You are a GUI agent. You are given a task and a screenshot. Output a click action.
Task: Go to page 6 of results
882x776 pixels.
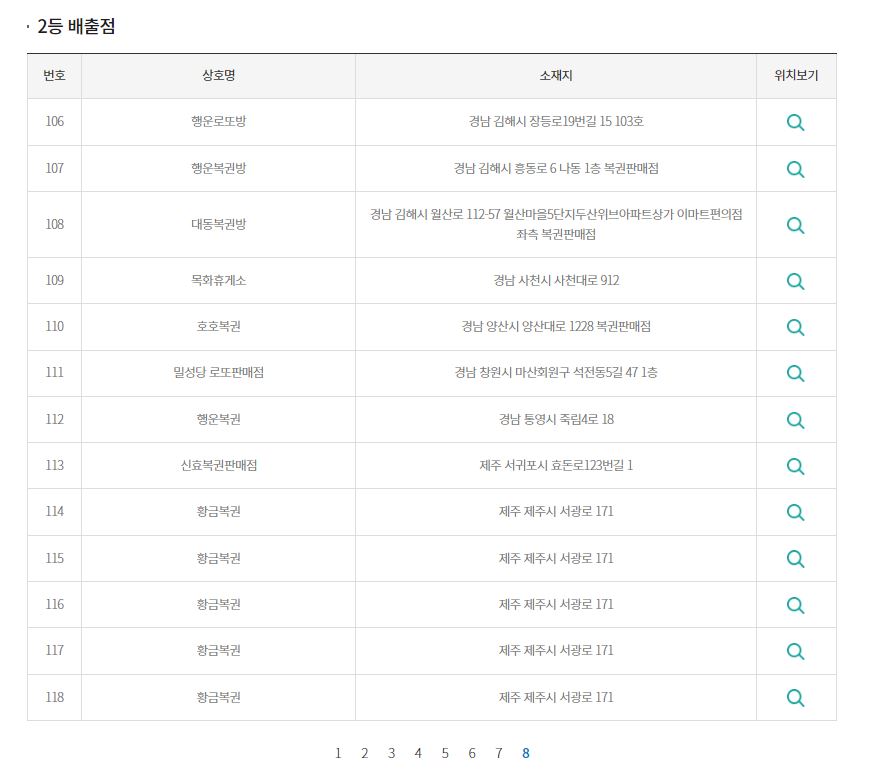click(472, 753)
